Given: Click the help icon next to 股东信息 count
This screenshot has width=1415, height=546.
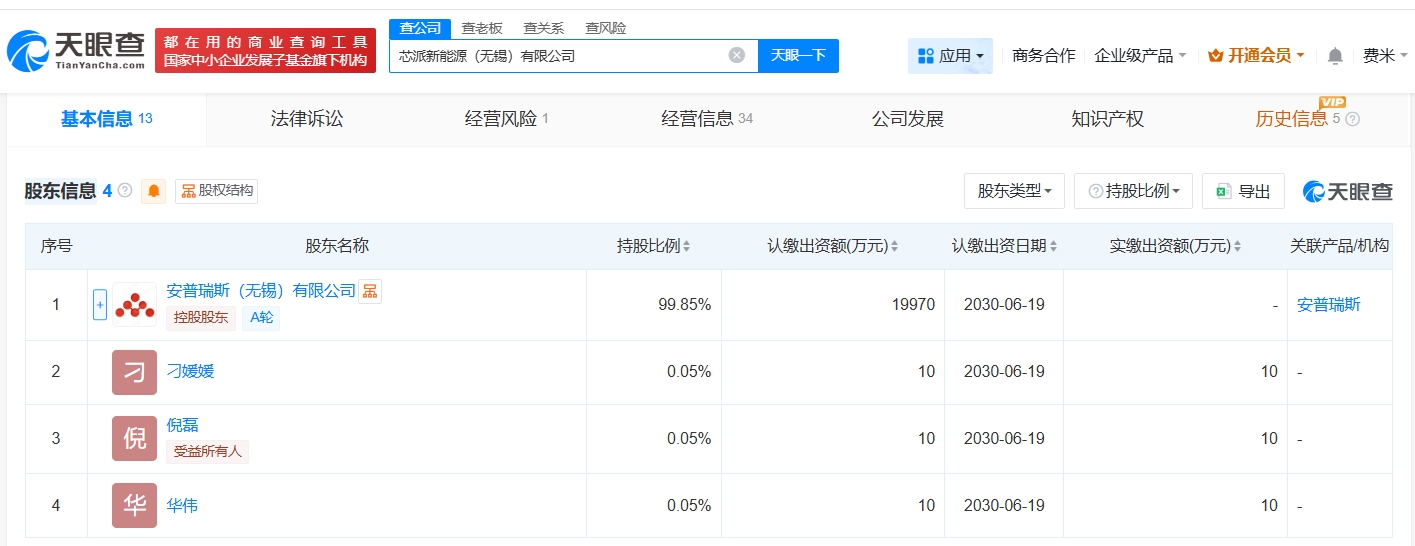Looking at the screenshot, I should pos(125,190).
